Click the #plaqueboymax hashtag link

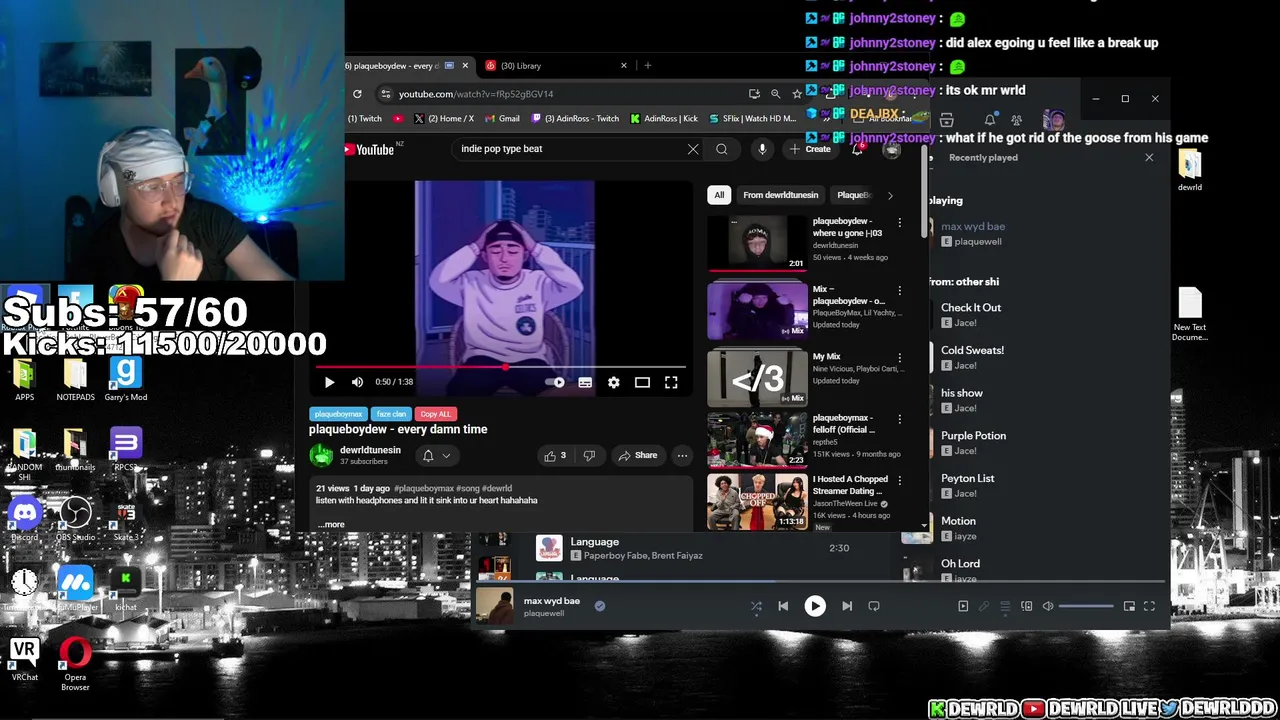(424, 489)
